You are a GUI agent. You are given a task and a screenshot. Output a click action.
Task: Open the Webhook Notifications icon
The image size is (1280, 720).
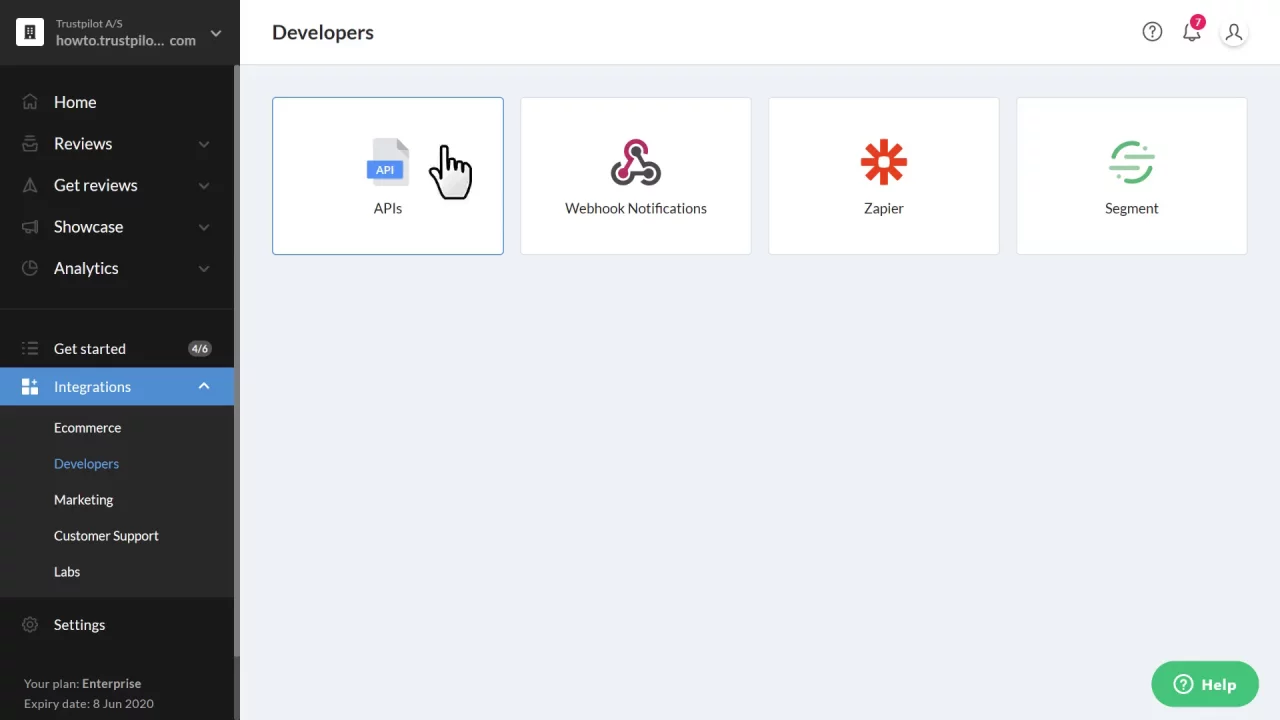pyautogui.click(x=636, y=162)
